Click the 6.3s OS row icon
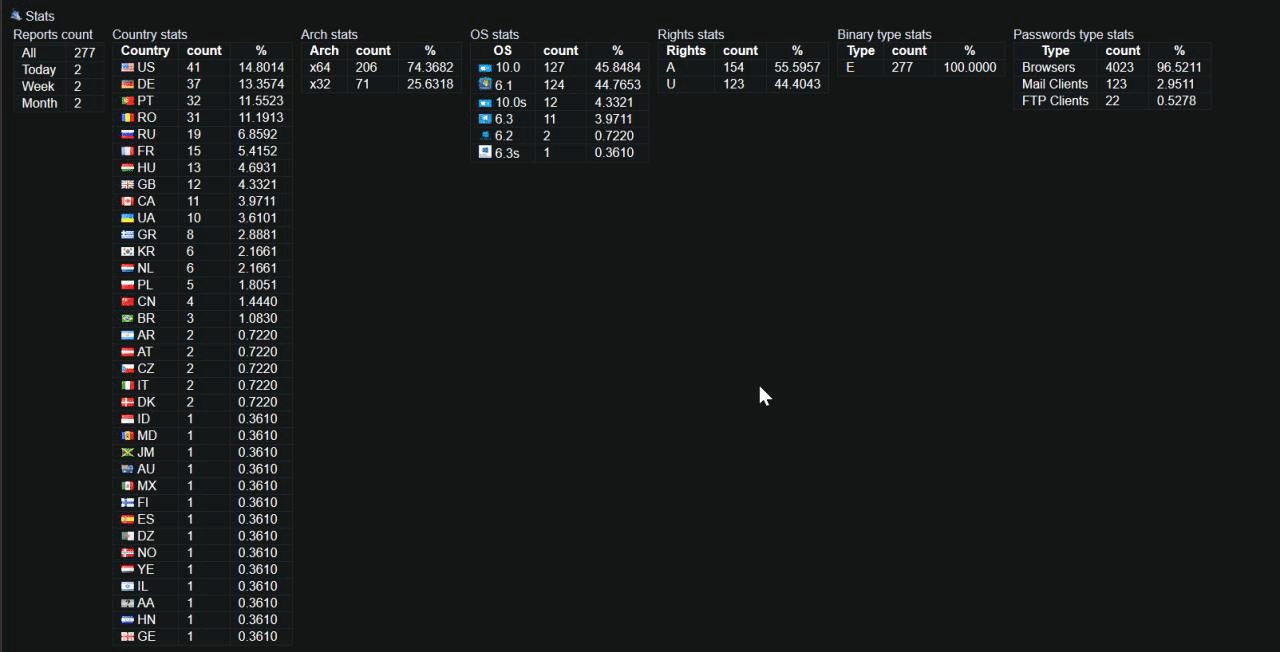Image resolution: width=1280 pixels, height=652 pixels. 485,152
